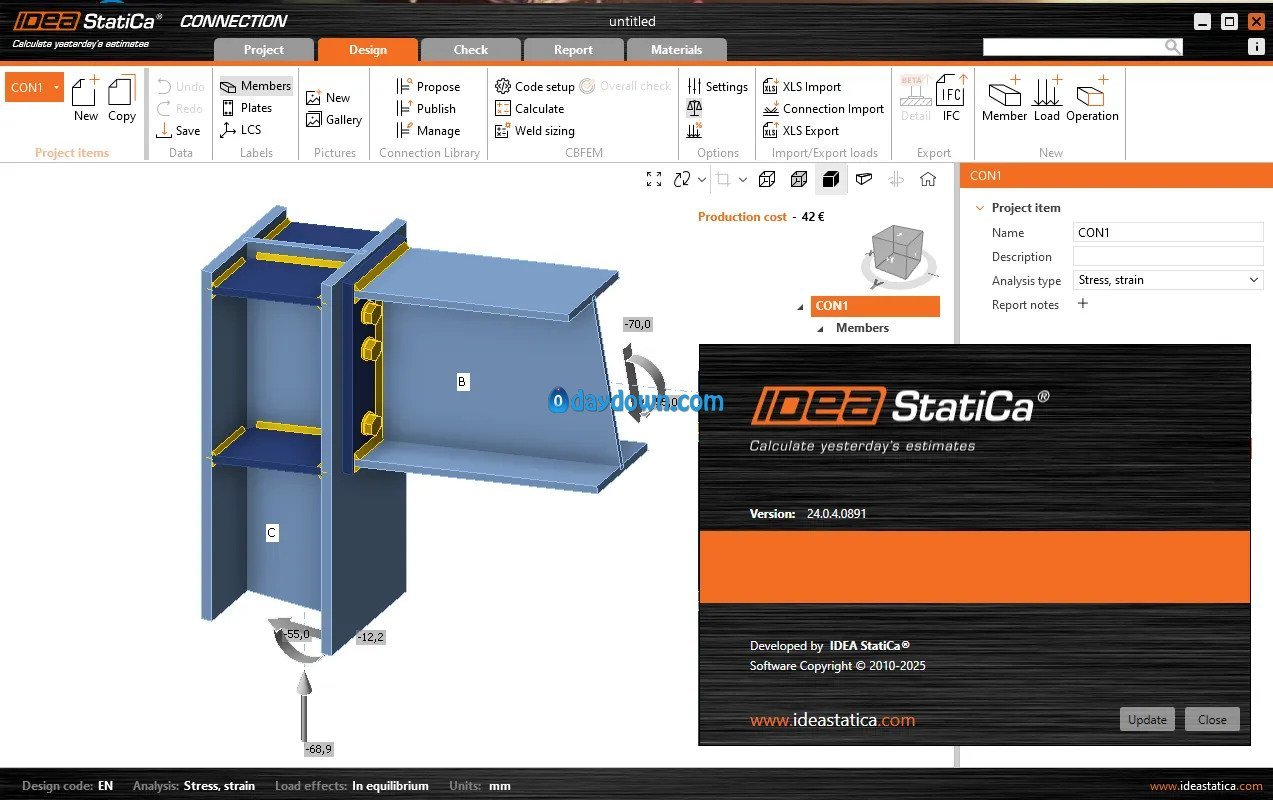
Task: Click Propose in Connection Library
Action: (x=428, y=87)
